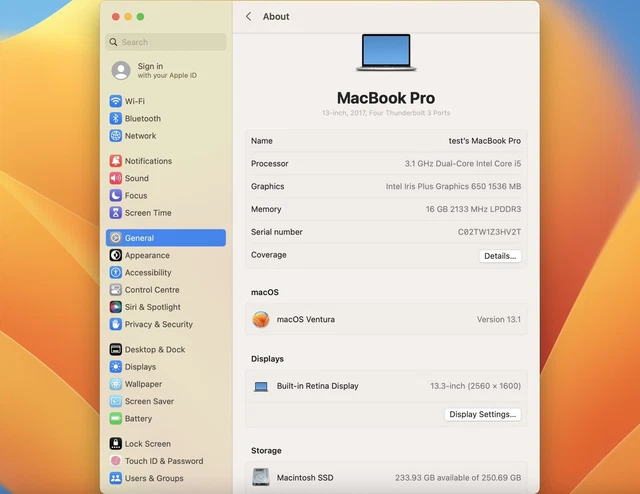Click the Macintosh SSD label
This screenshot has height=494, width=640.
coord(305,478)
